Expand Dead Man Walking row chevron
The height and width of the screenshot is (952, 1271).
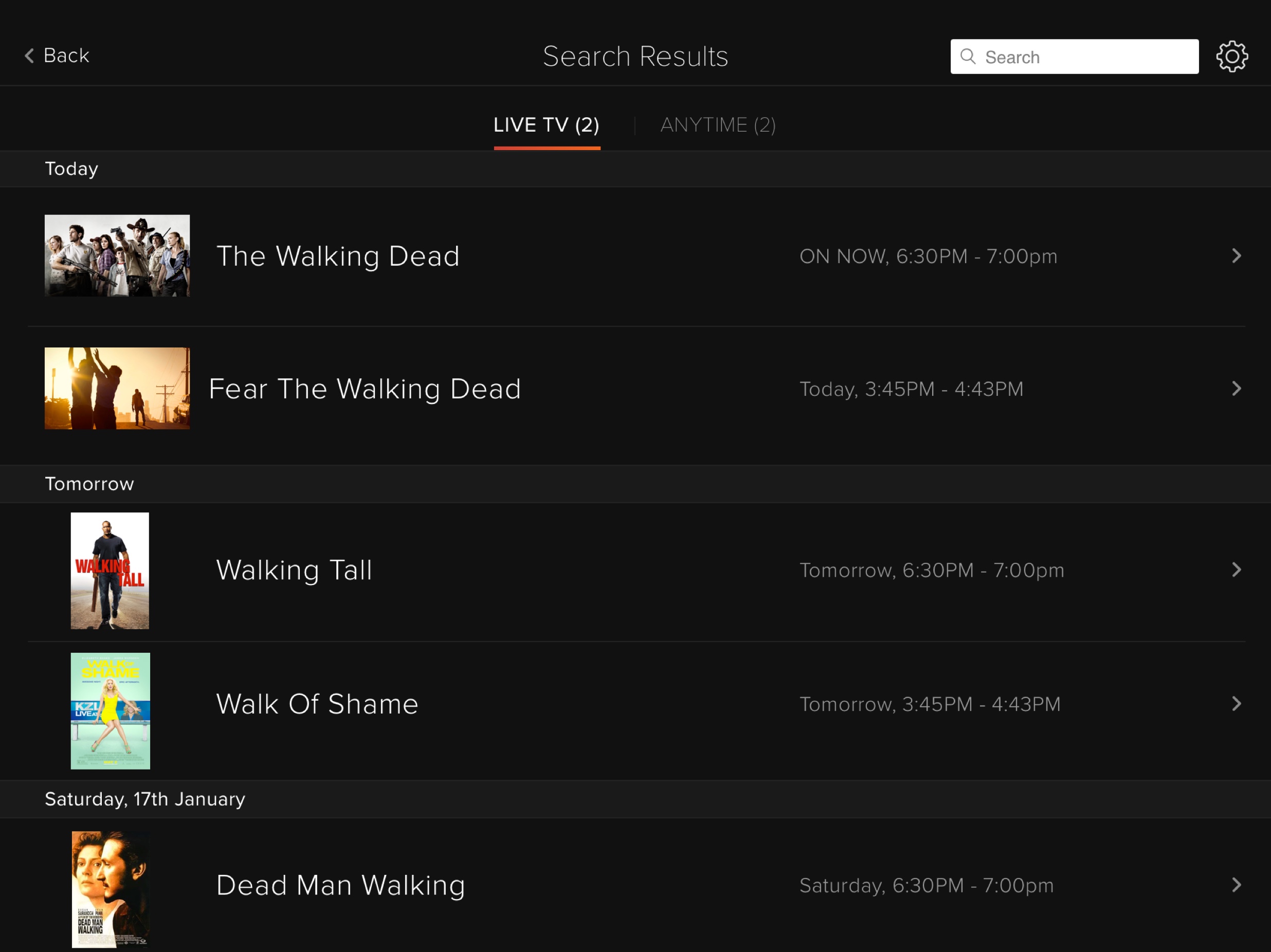1237,885
